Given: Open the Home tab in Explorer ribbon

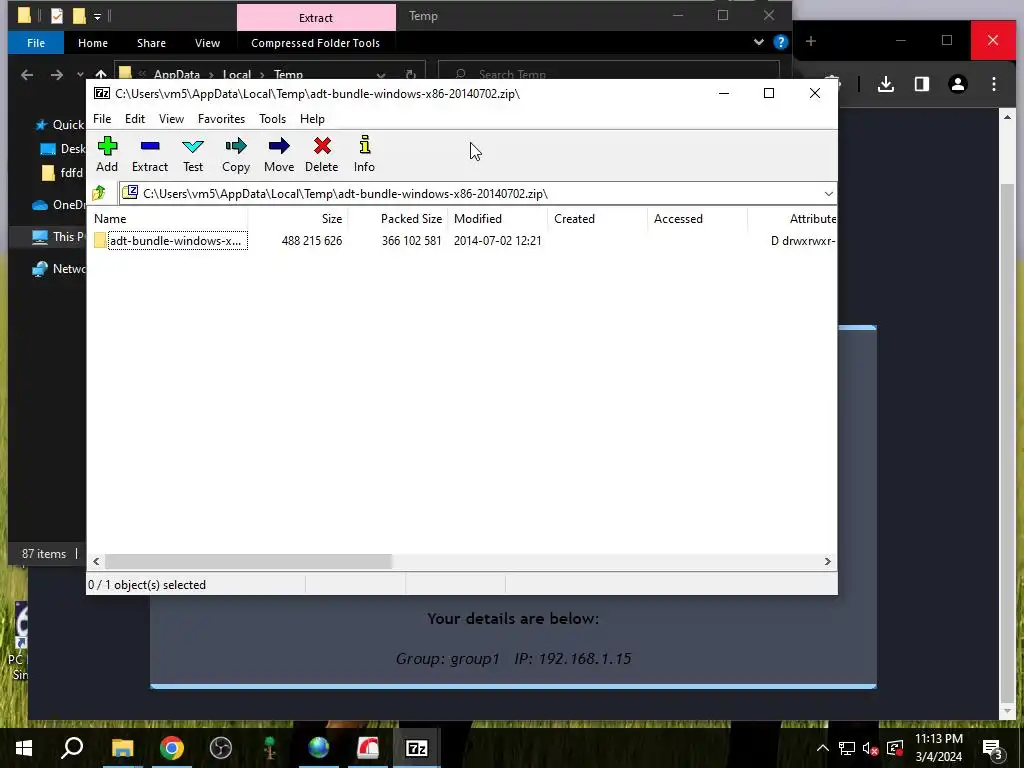Looking at the screenshot, I should point(93,43).
